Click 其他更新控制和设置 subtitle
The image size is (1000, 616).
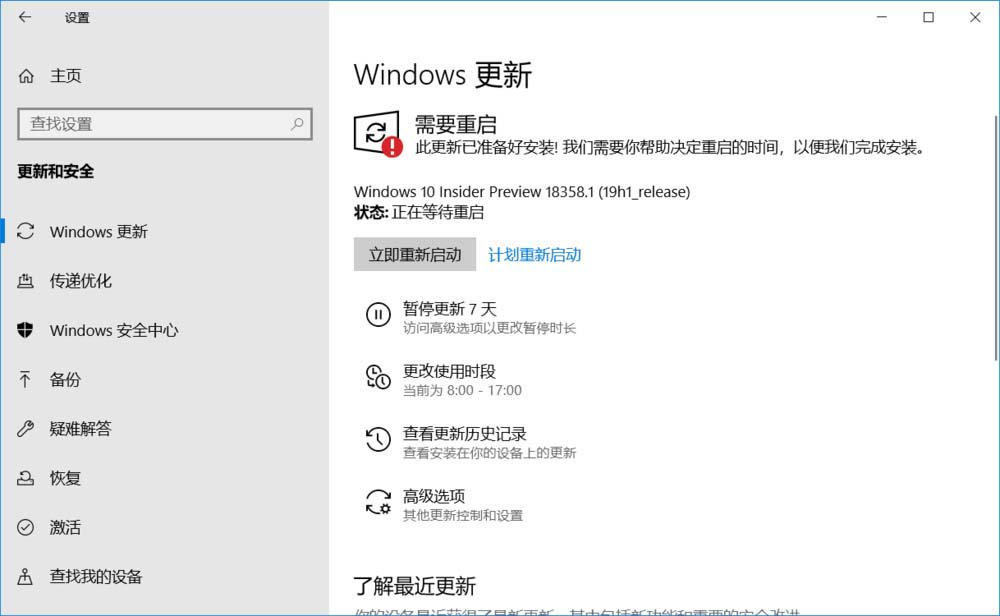click(463, 515)
